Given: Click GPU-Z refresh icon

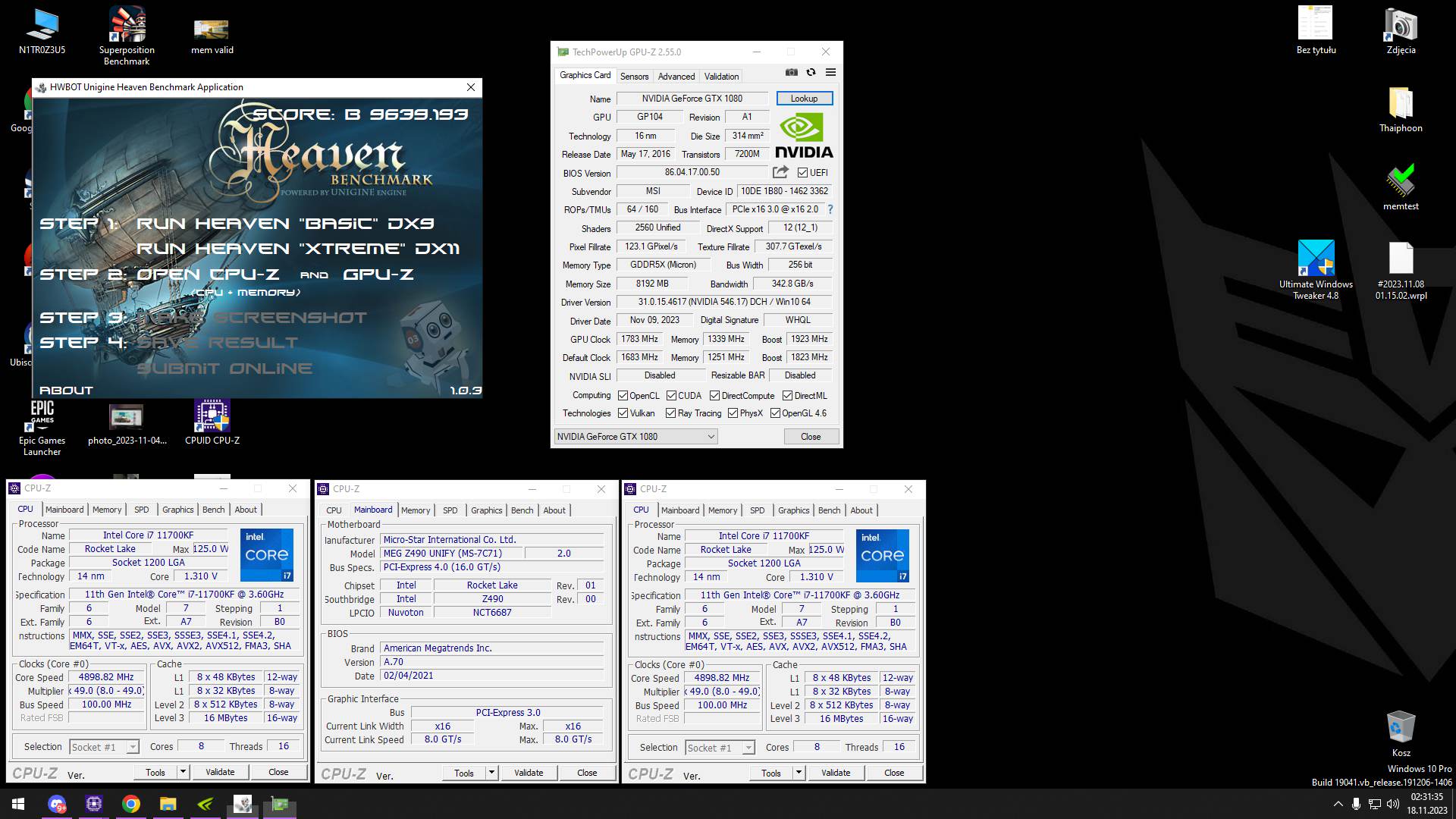Looking at the screenshot, I should [x=811, y=72].
